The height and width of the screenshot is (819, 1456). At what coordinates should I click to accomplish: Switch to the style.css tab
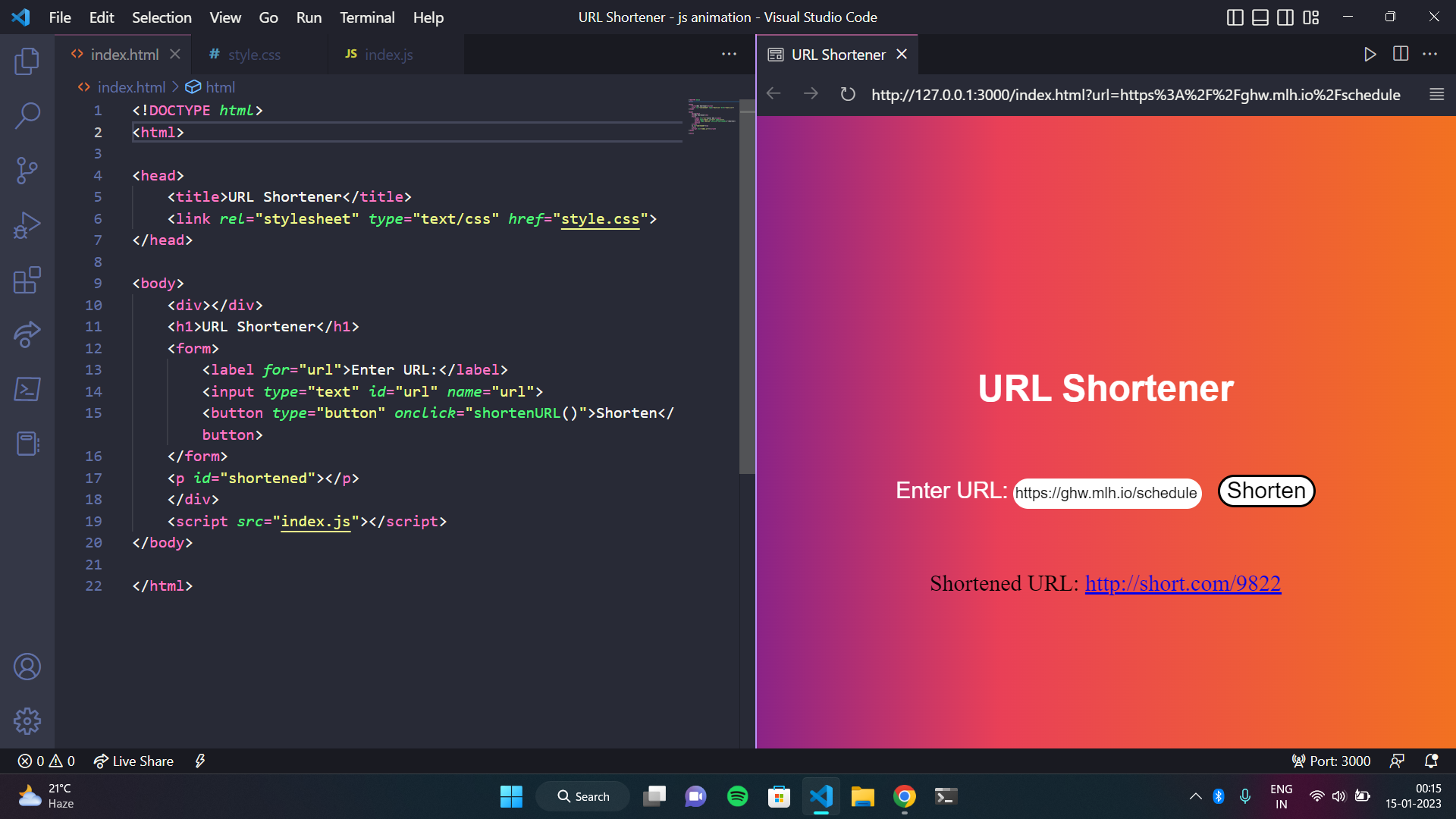point(253,55)
